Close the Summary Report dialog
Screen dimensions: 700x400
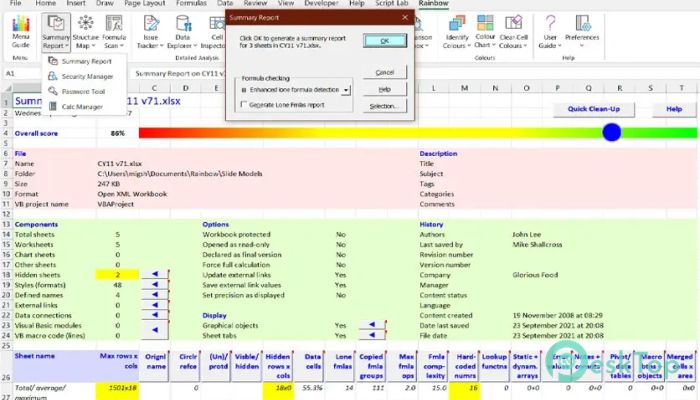(x=405, y=17)
